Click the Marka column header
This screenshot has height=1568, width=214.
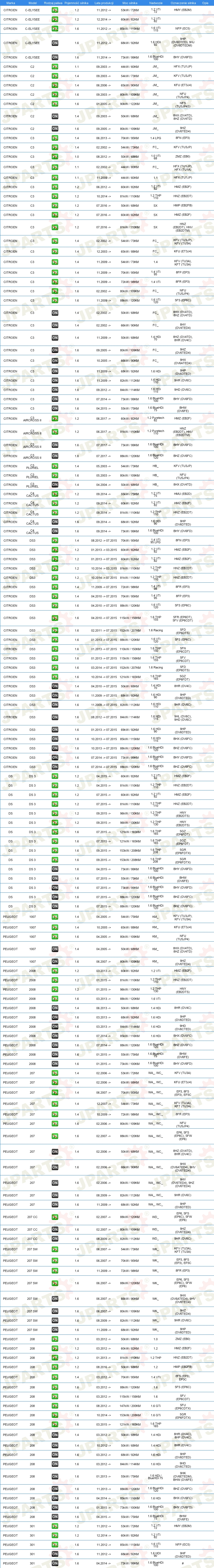[10, 2]
